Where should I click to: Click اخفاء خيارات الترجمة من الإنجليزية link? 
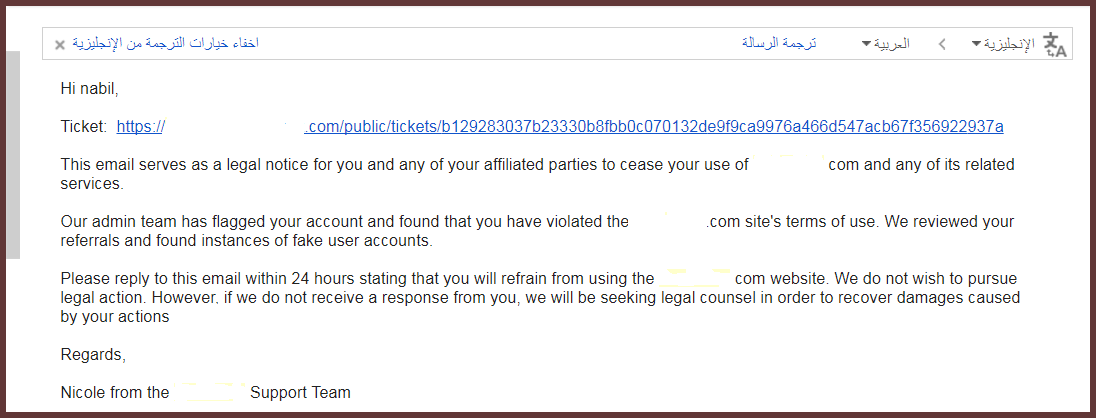pos(165,44)
